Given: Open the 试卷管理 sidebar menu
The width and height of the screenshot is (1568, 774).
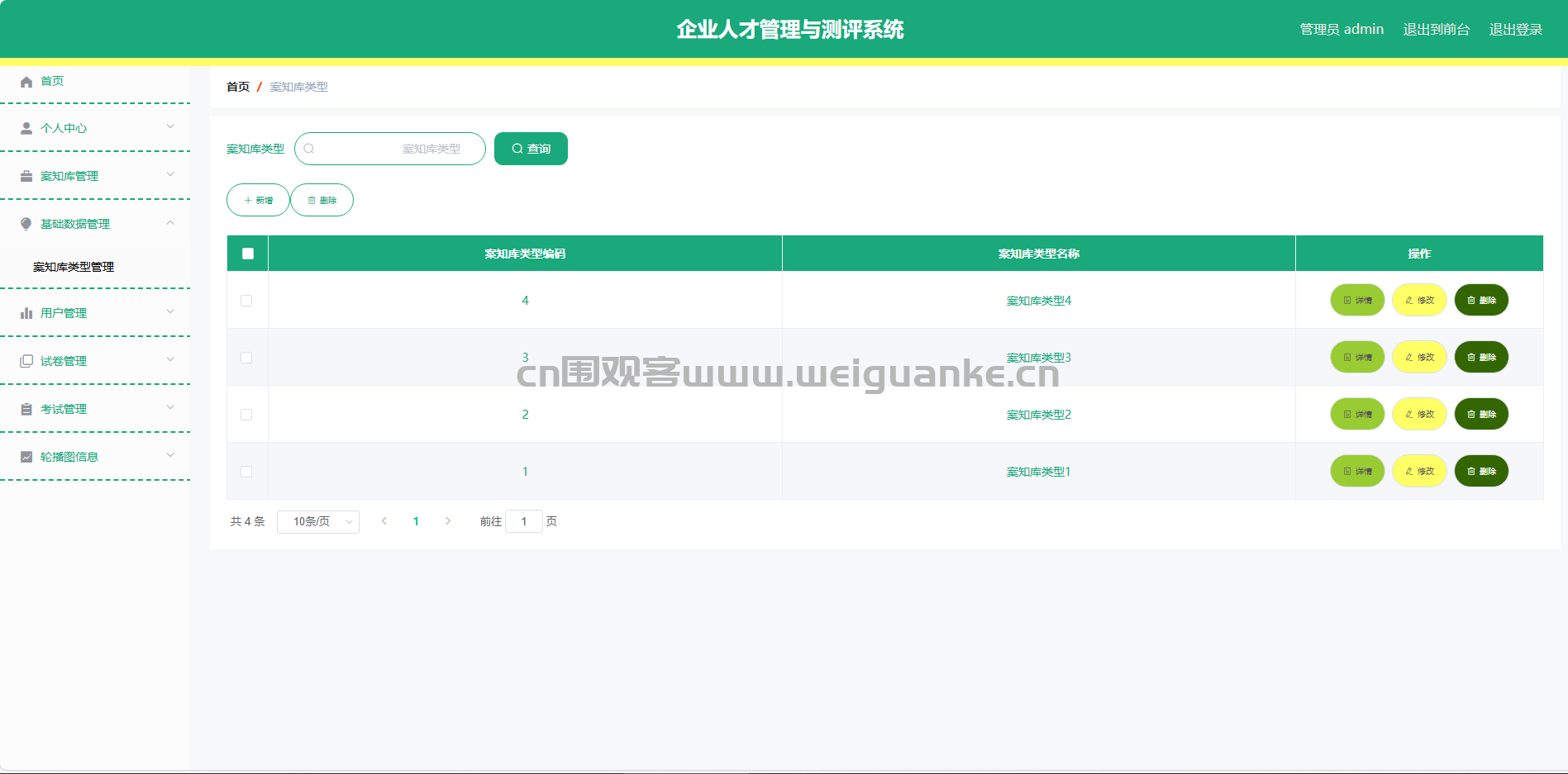Looking at the screenshot, I should tap(95, 361).
